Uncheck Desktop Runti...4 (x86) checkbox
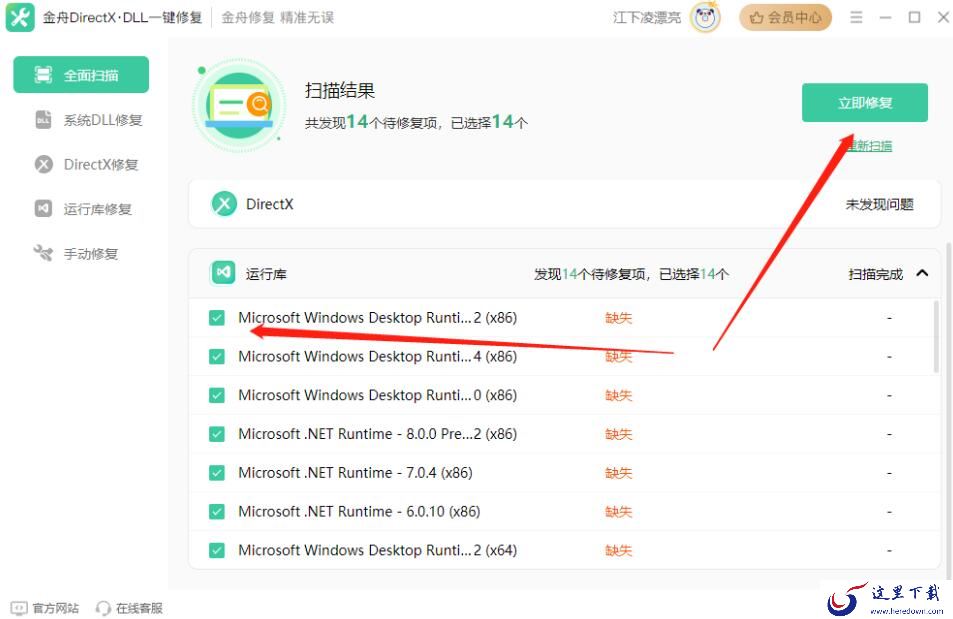Image resolution: width=953 pixels, height=619 pixels. point(217,356)
